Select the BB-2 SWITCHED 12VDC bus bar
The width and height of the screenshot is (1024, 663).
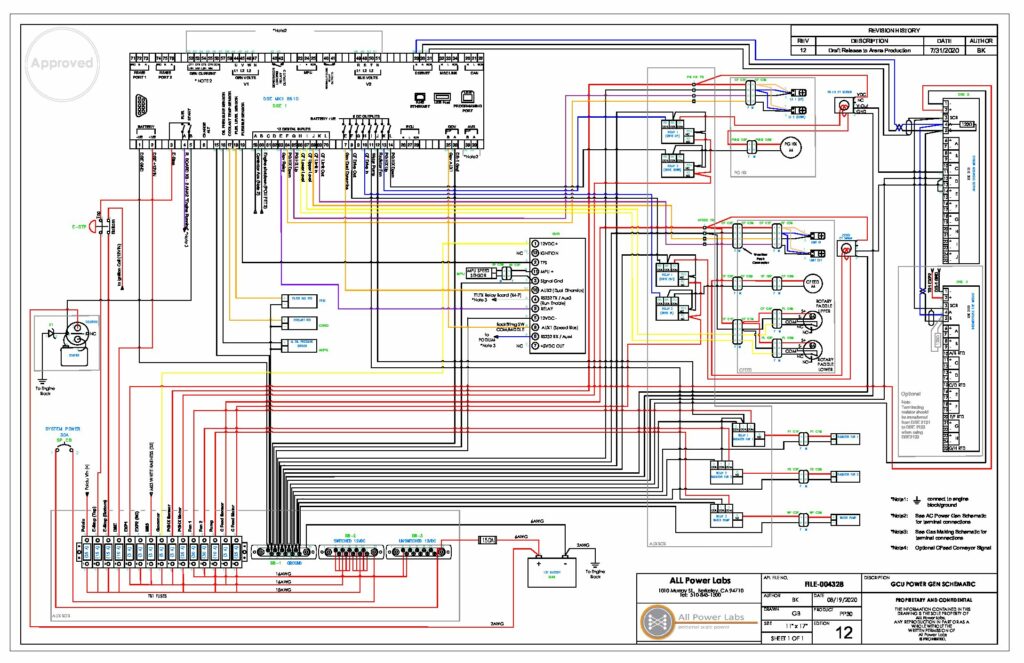(352, 552)
